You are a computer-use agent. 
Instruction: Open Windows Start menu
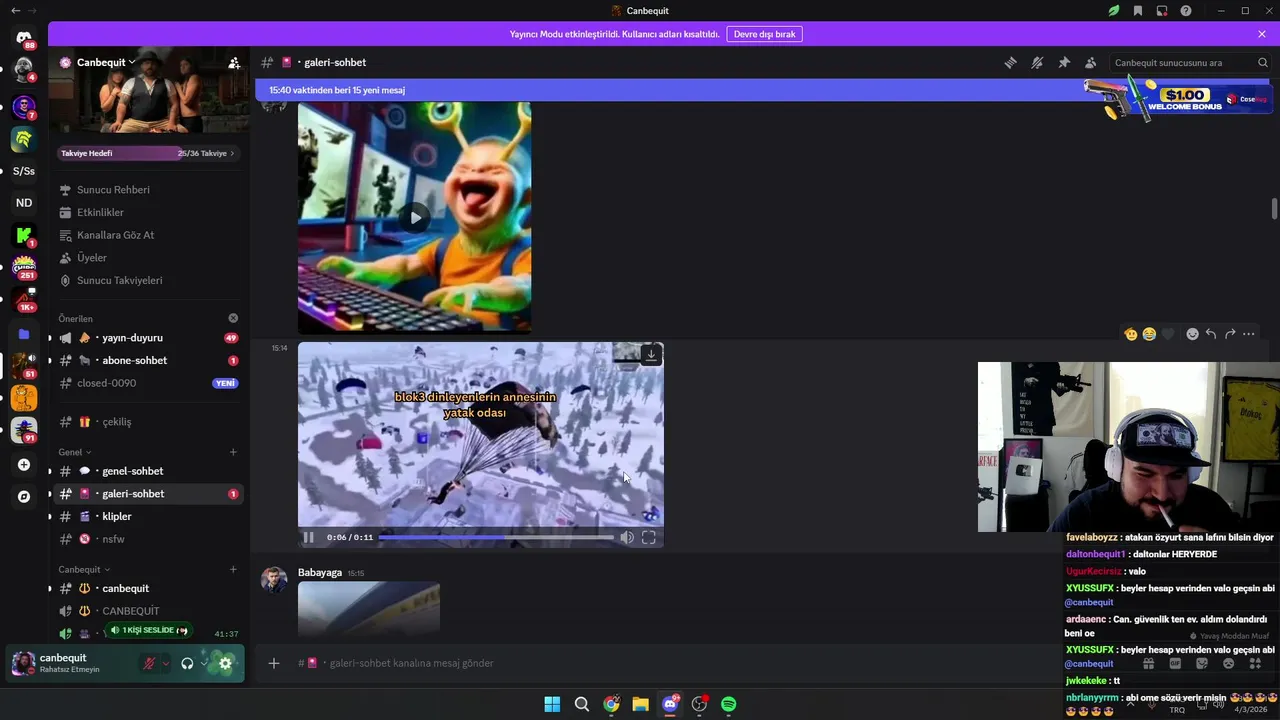552,704
